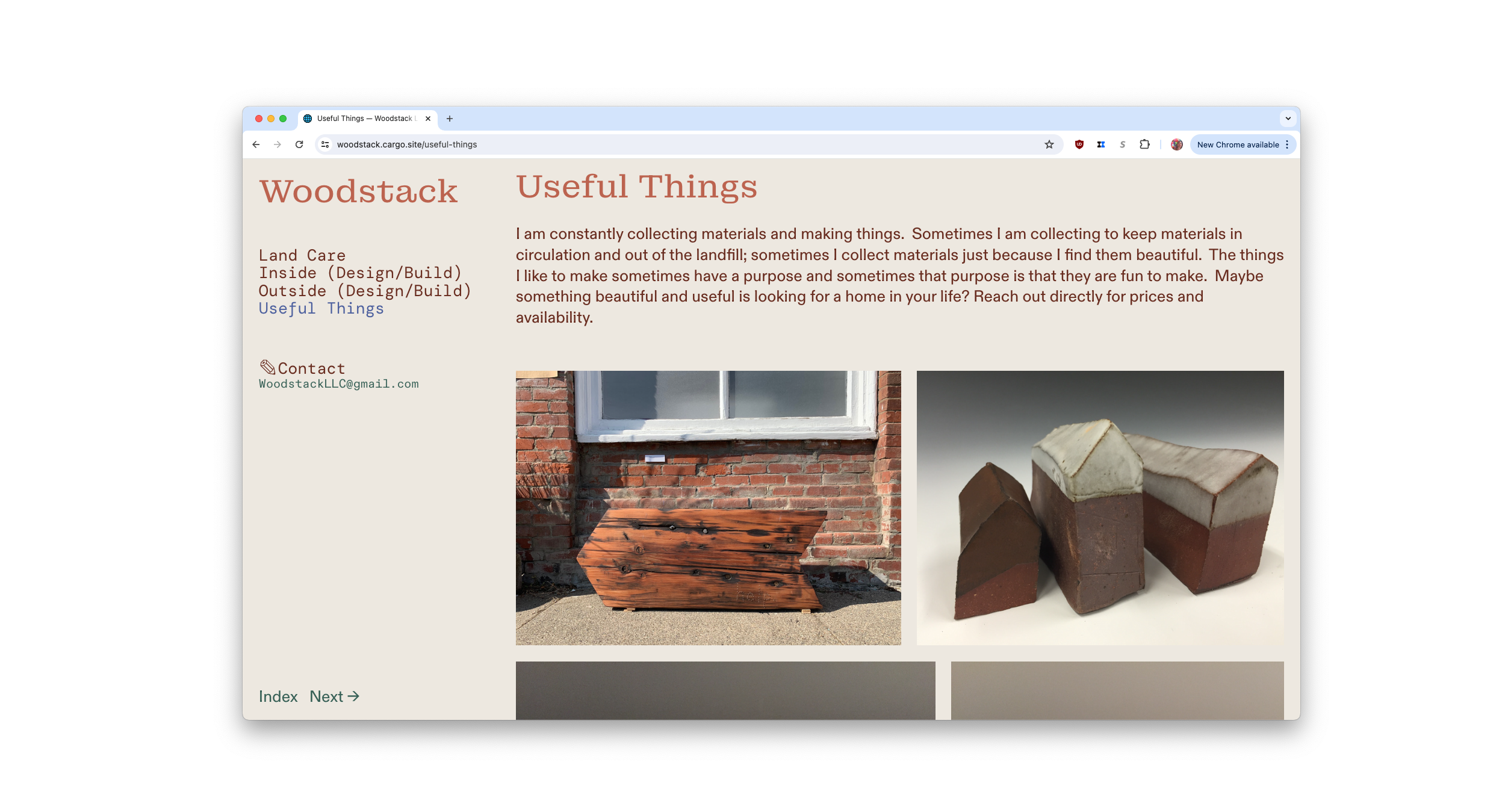Open the Extensions puzzle piece icon

(x=1144, y=144)
